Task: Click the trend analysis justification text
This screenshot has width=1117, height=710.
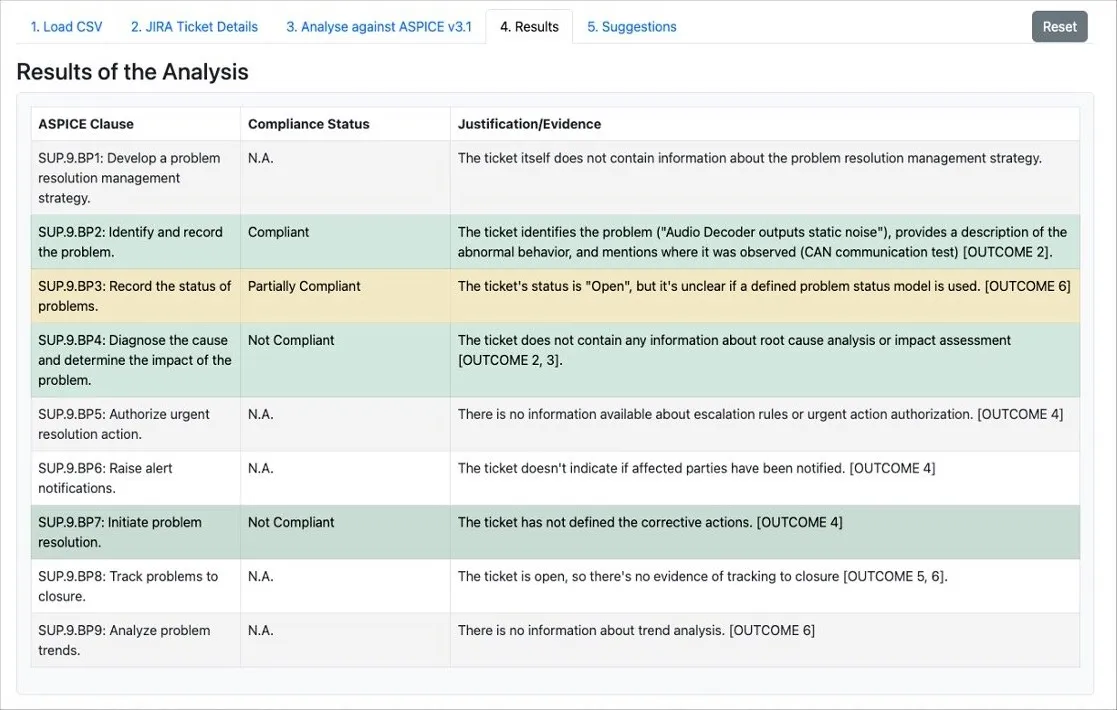Action: tap(636, 631)
